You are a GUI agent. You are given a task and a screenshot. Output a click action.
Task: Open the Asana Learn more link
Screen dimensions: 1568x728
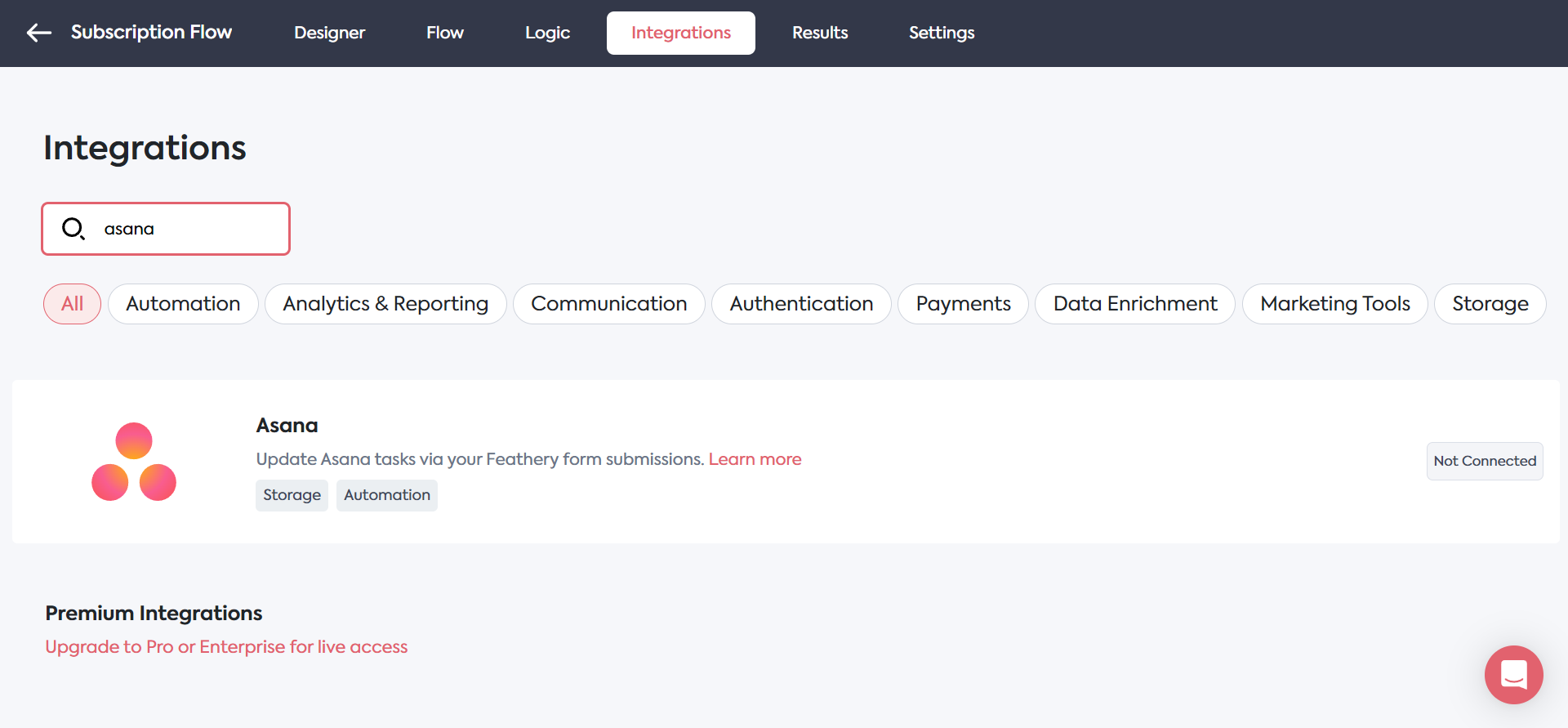[x=755, y=459]
